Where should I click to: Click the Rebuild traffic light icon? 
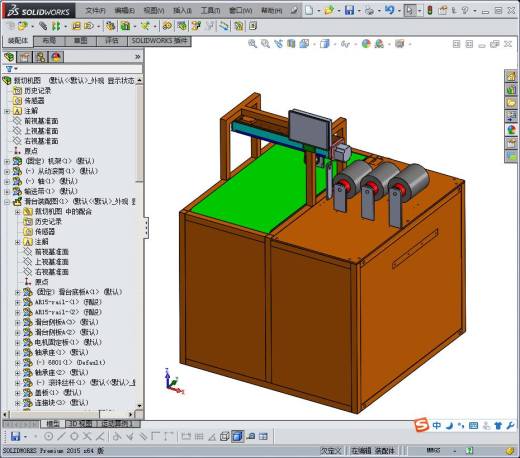point(430,10)
